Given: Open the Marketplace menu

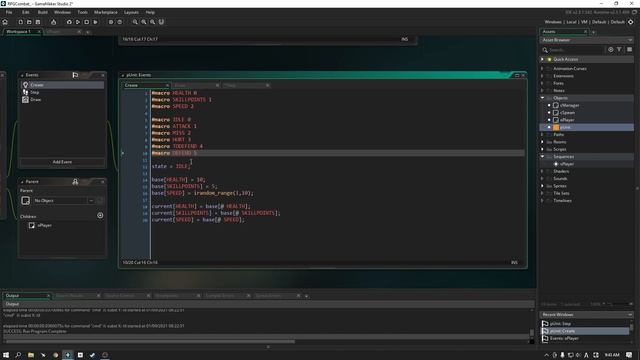Looking at the screenshot, I should 106,12.
